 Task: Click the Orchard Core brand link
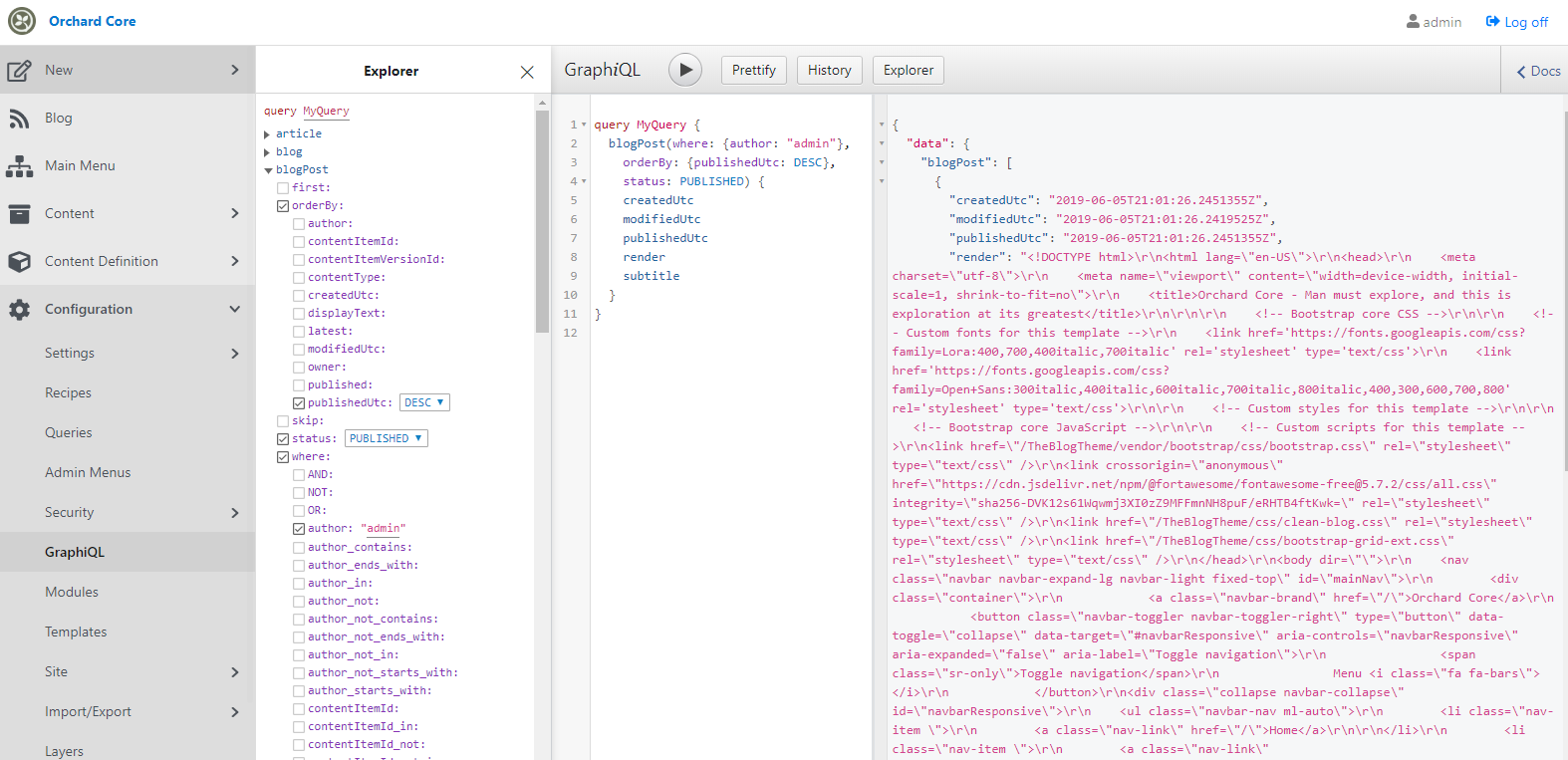(93, 21)
